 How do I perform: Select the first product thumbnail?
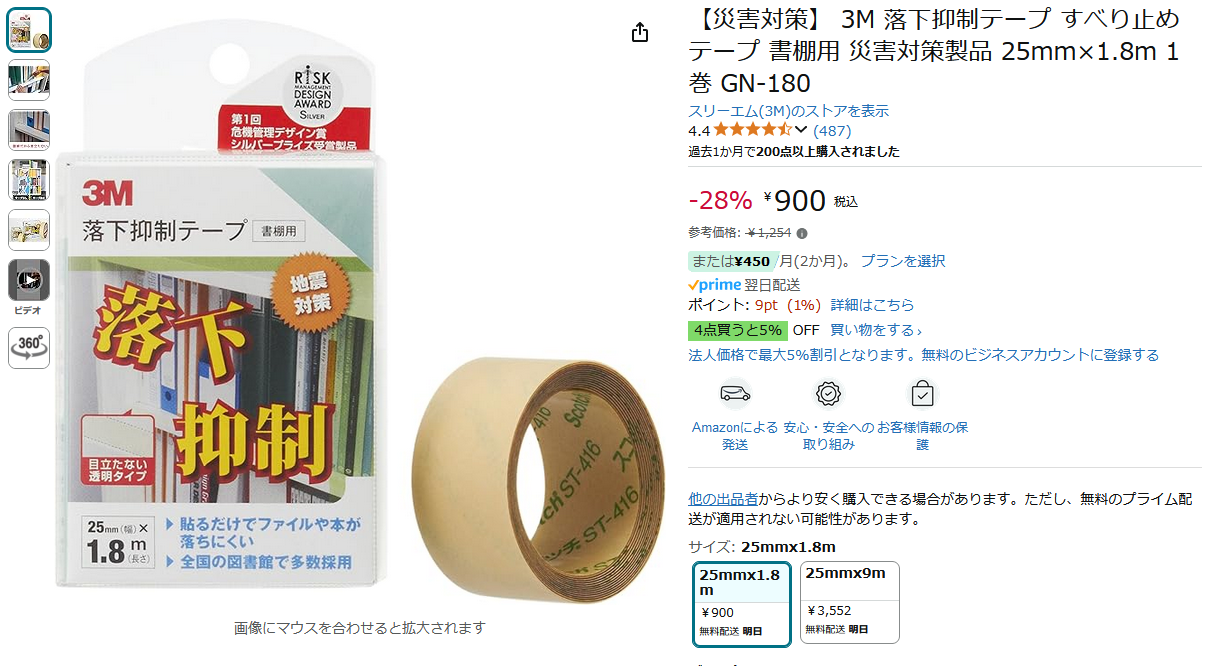pos(29,30)
